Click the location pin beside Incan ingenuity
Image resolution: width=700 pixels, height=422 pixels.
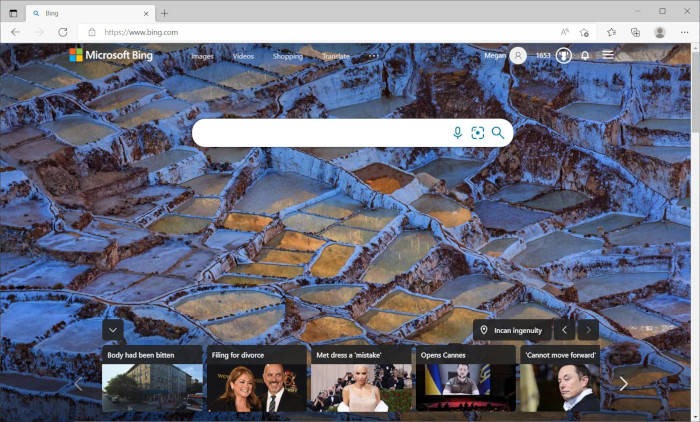point(483,330)
